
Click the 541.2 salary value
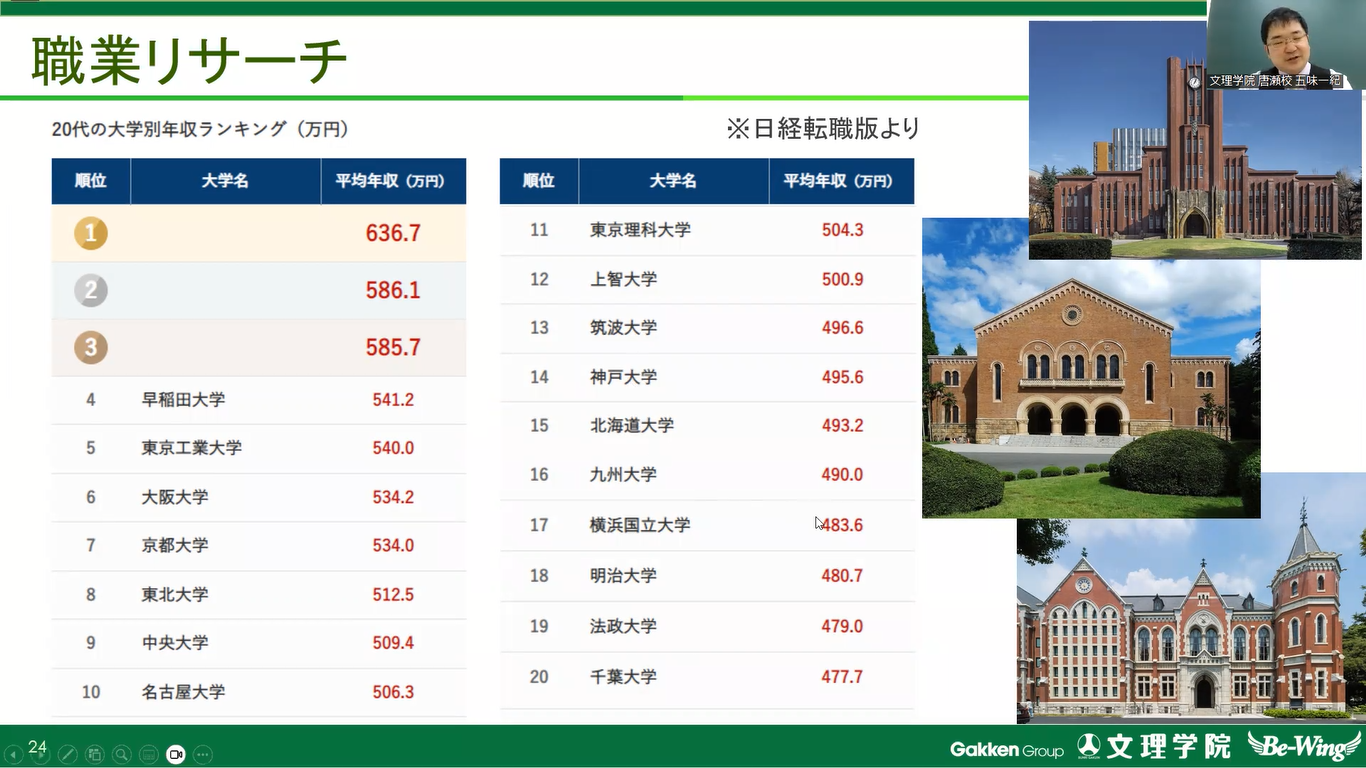(393, 399)
